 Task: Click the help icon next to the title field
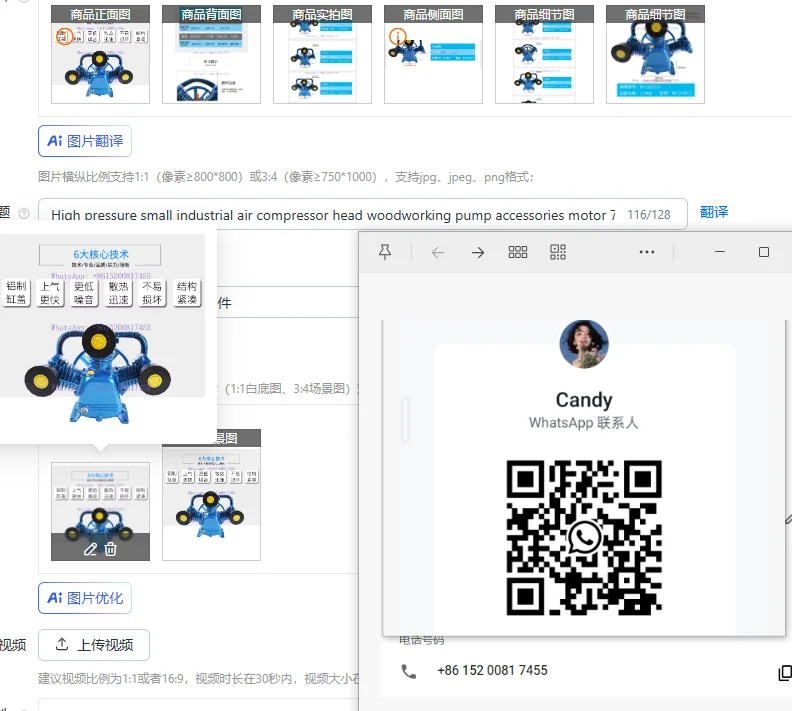(x=24, y=213)
